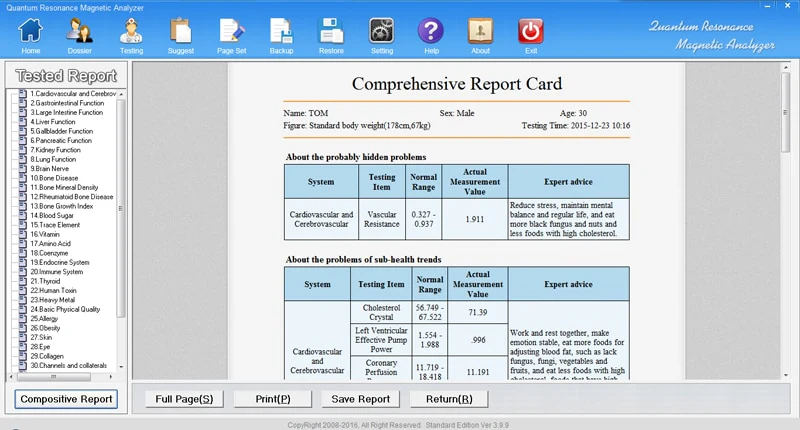Image resolution: width=800 pixels, height=430 pixels.
Task: Click Save Report button
Action: pyautogui.click(x=360, y=400)
